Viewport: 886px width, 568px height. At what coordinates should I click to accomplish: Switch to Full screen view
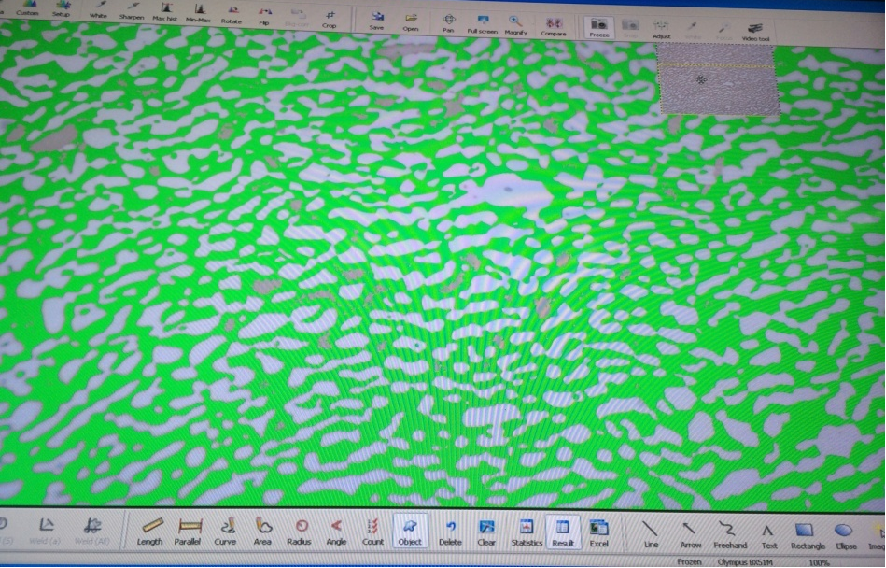(483, 24)
